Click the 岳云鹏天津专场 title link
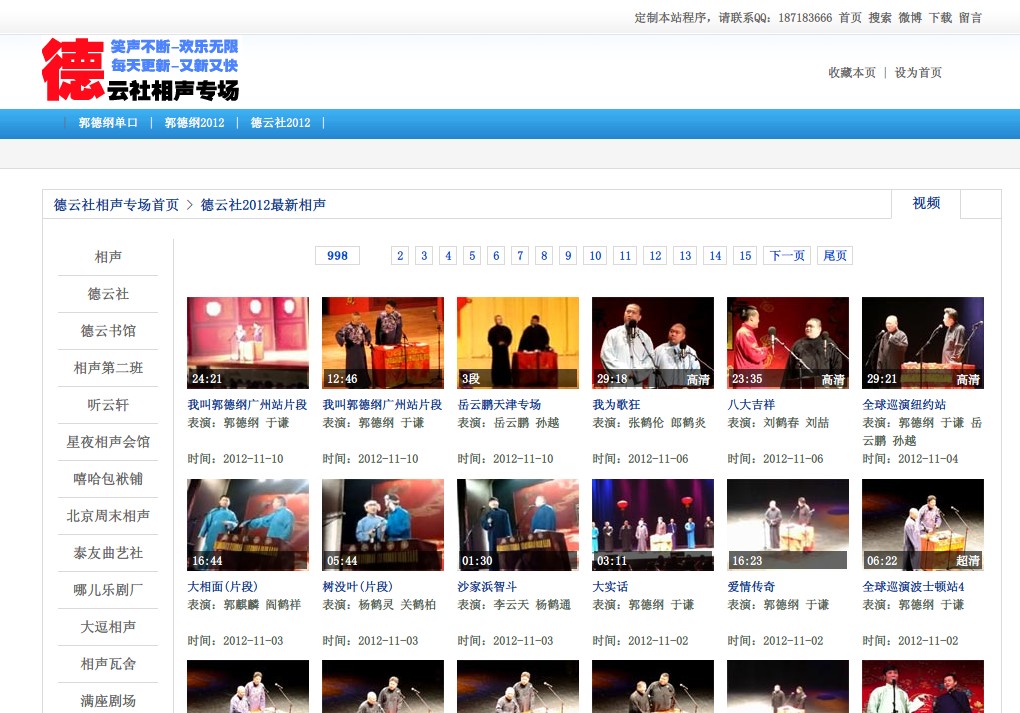The width and height of the screenshot is (1020, 713). [x=499, y=405]
